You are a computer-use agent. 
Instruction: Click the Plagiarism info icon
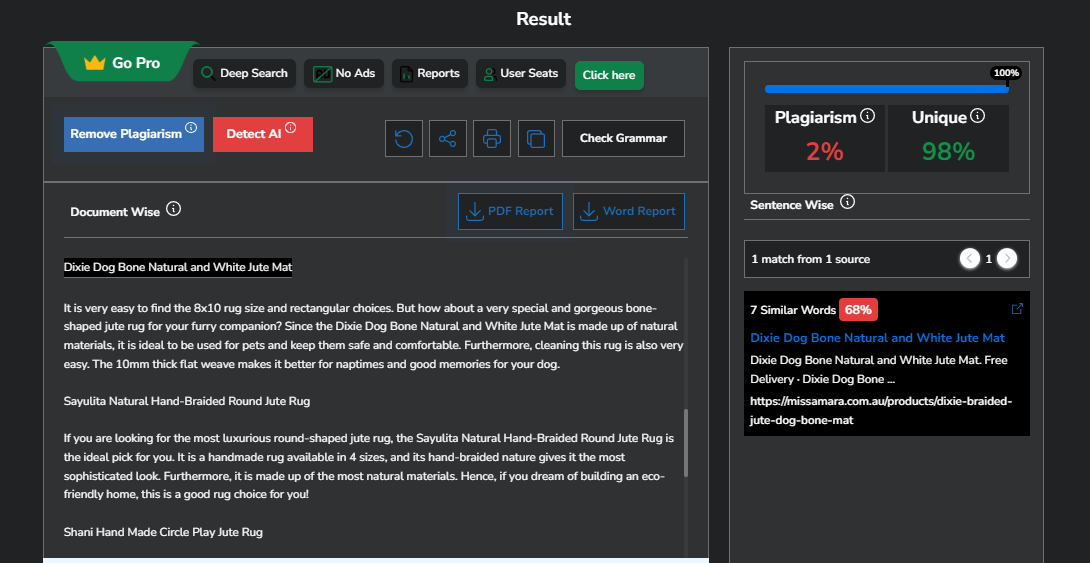click(x=868, y=115)
